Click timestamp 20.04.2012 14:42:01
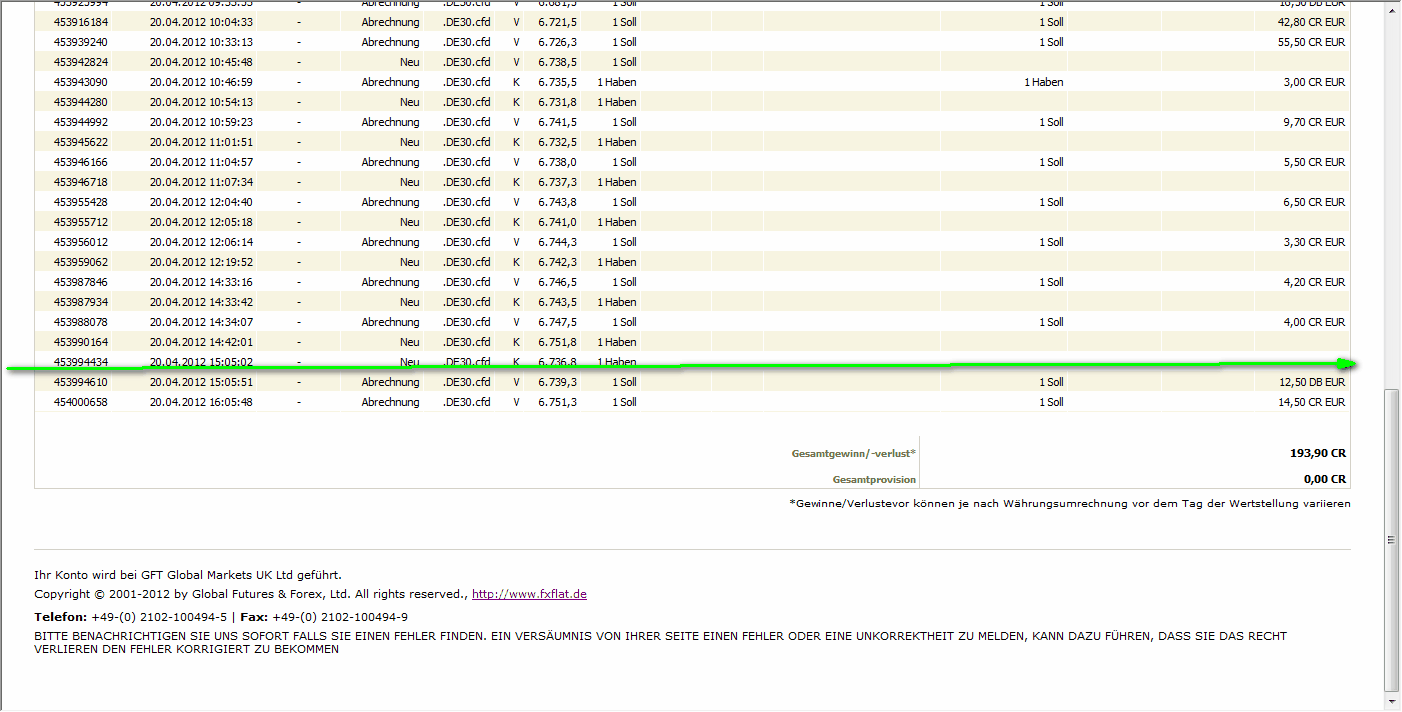Viewport: 1402px width, 712px height. [x=201, y=342]
